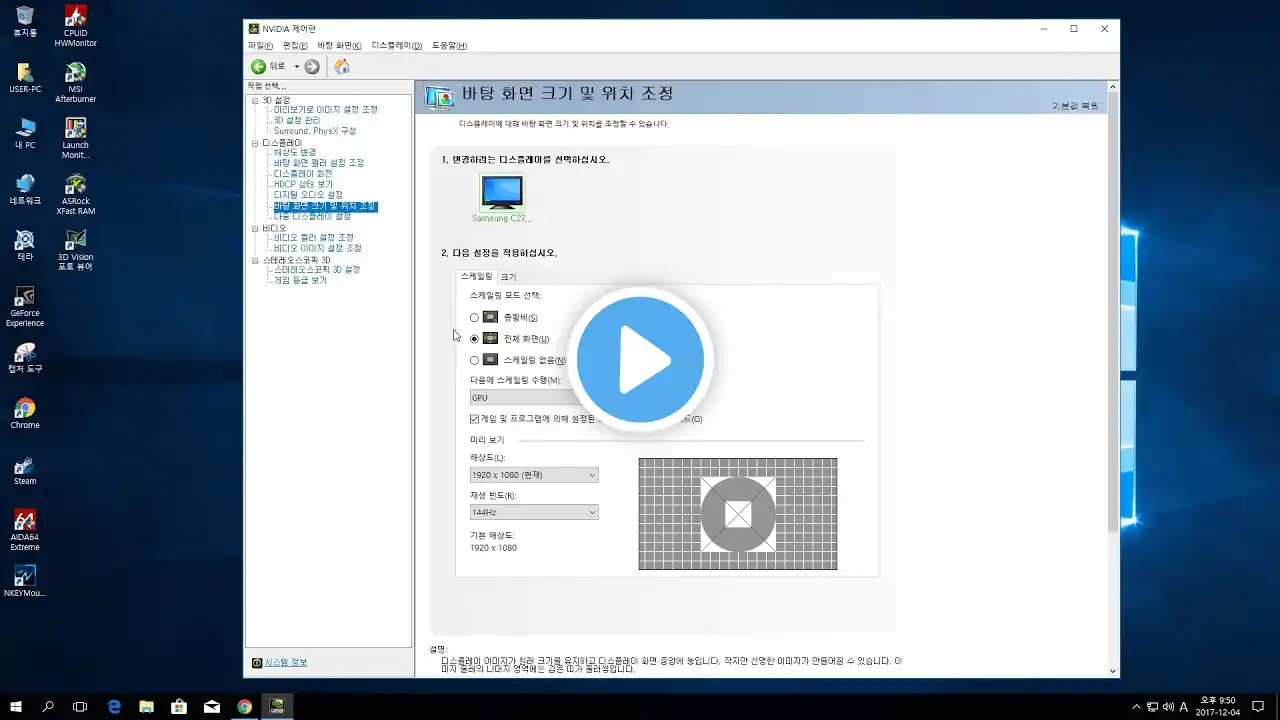
Task: Open the Windows Start menu
Action: click(x=16, y=706)
